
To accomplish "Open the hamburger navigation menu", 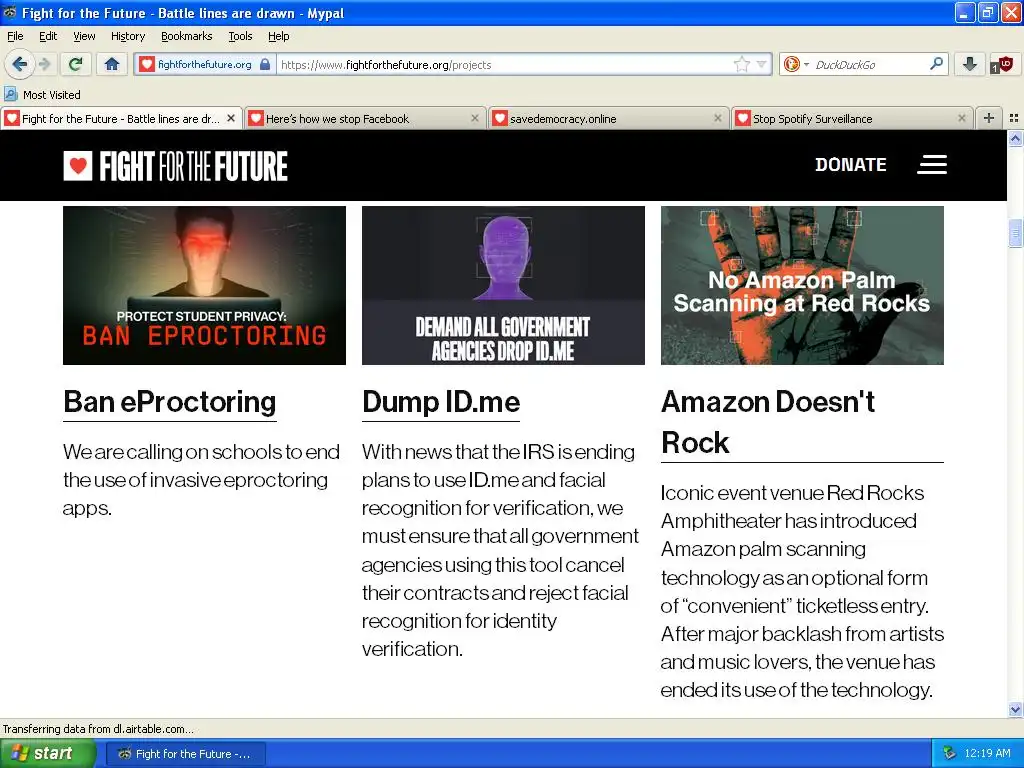I will click(x=932, y=165).
